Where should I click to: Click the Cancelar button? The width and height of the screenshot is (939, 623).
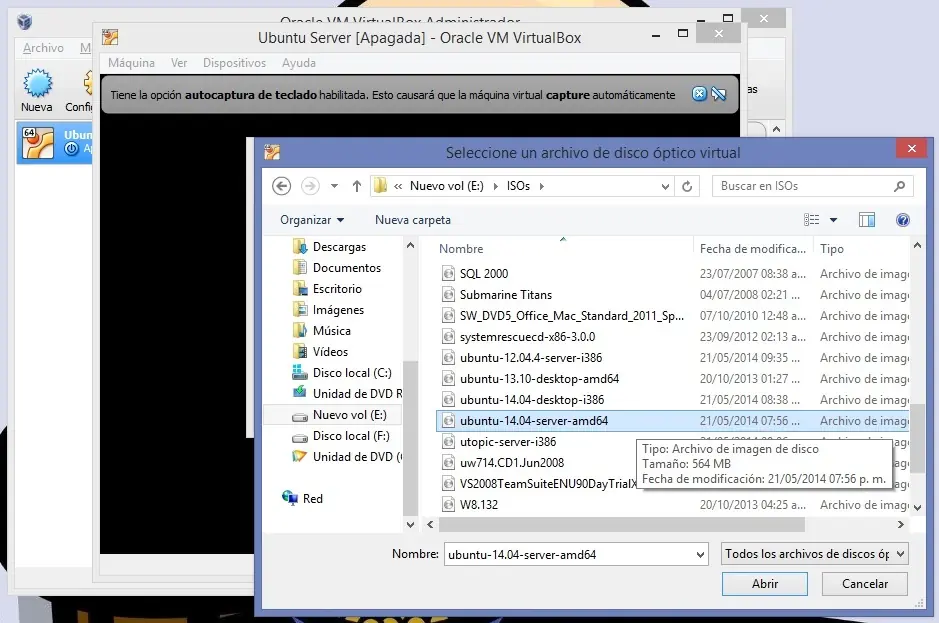(x=865, y=584)
